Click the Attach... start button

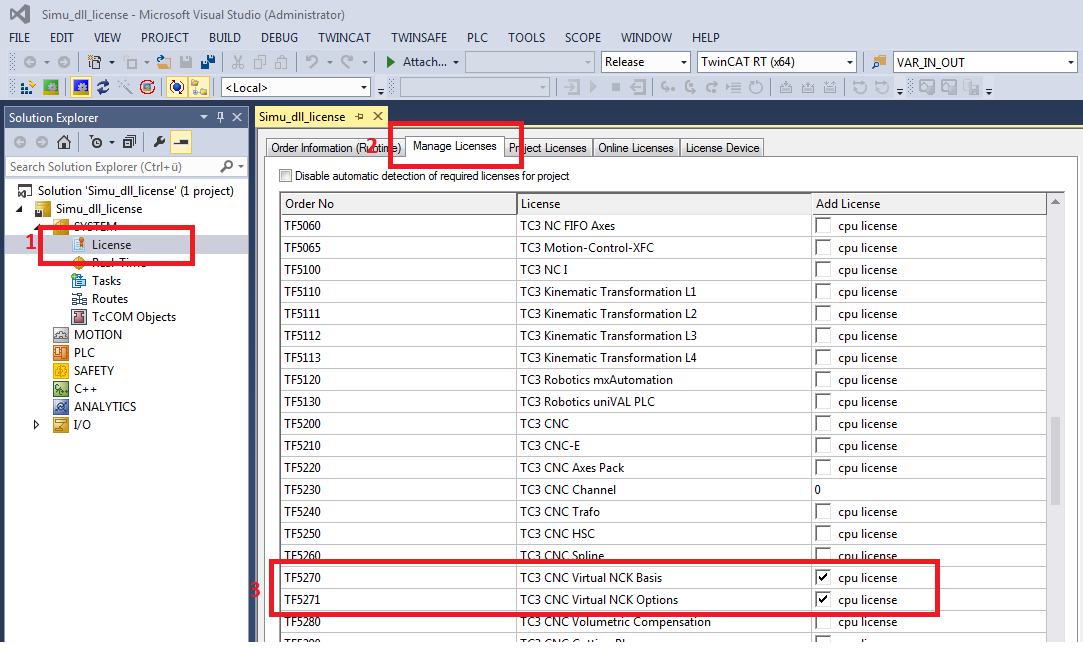pyautogui.click(x=416, y=62)
